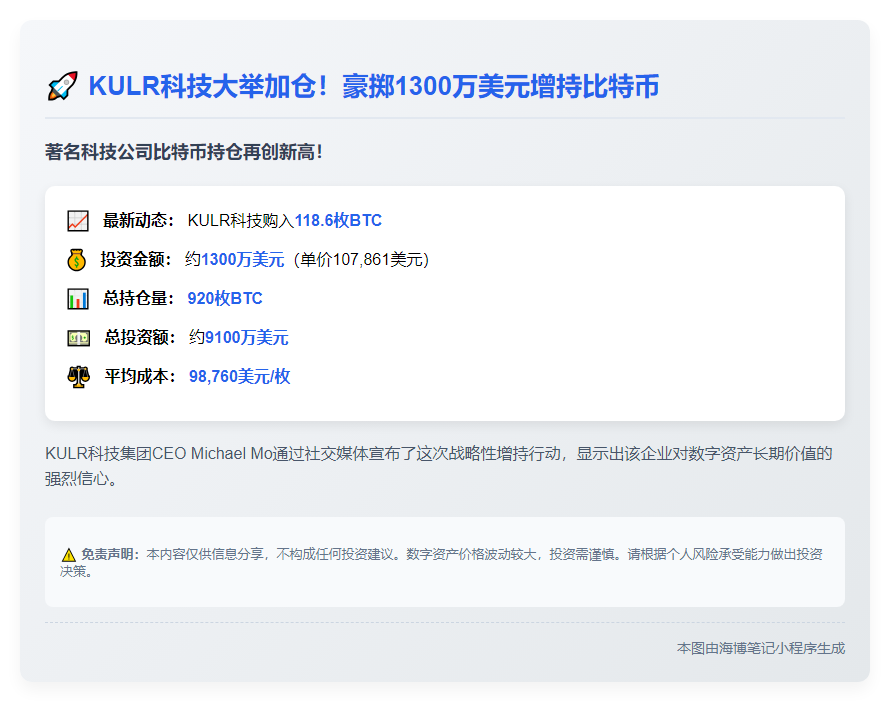Click the headline KULR科技大举加仓!豪掷1300万美元增持比特币
The image size is (890, 701).
[373, 86]
